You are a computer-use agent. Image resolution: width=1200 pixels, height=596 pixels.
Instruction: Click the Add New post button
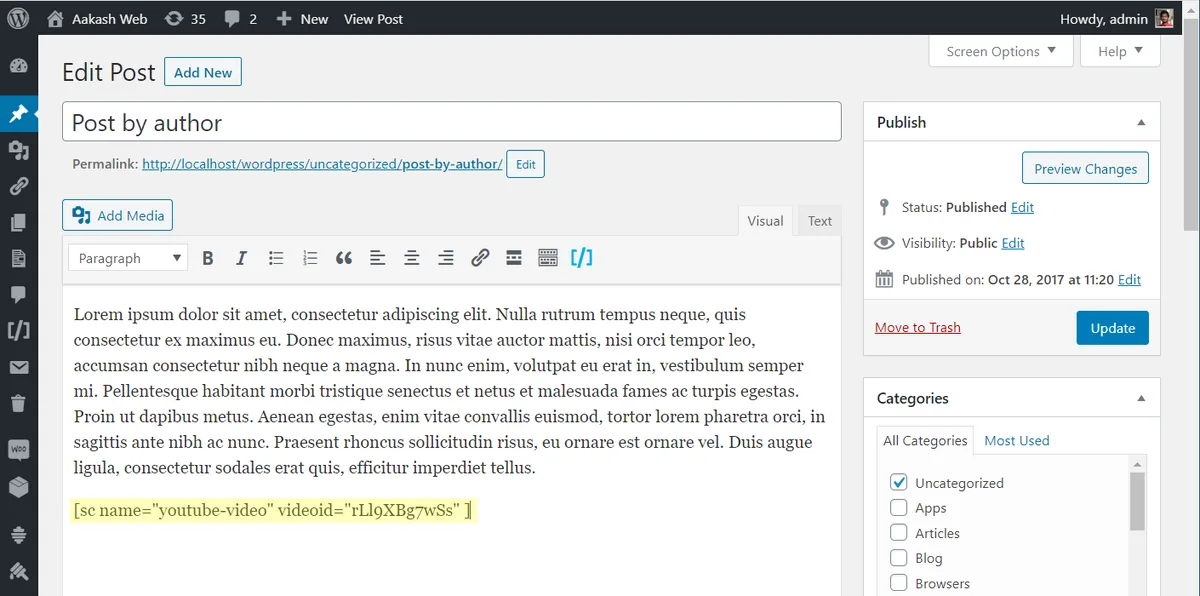coord(203,72)
